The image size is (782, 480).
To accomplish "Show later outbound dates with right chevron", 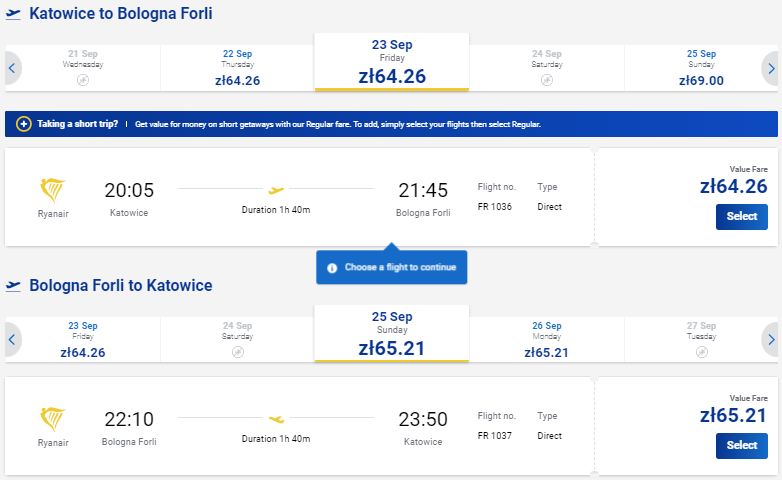I will [x=771, y=68].
